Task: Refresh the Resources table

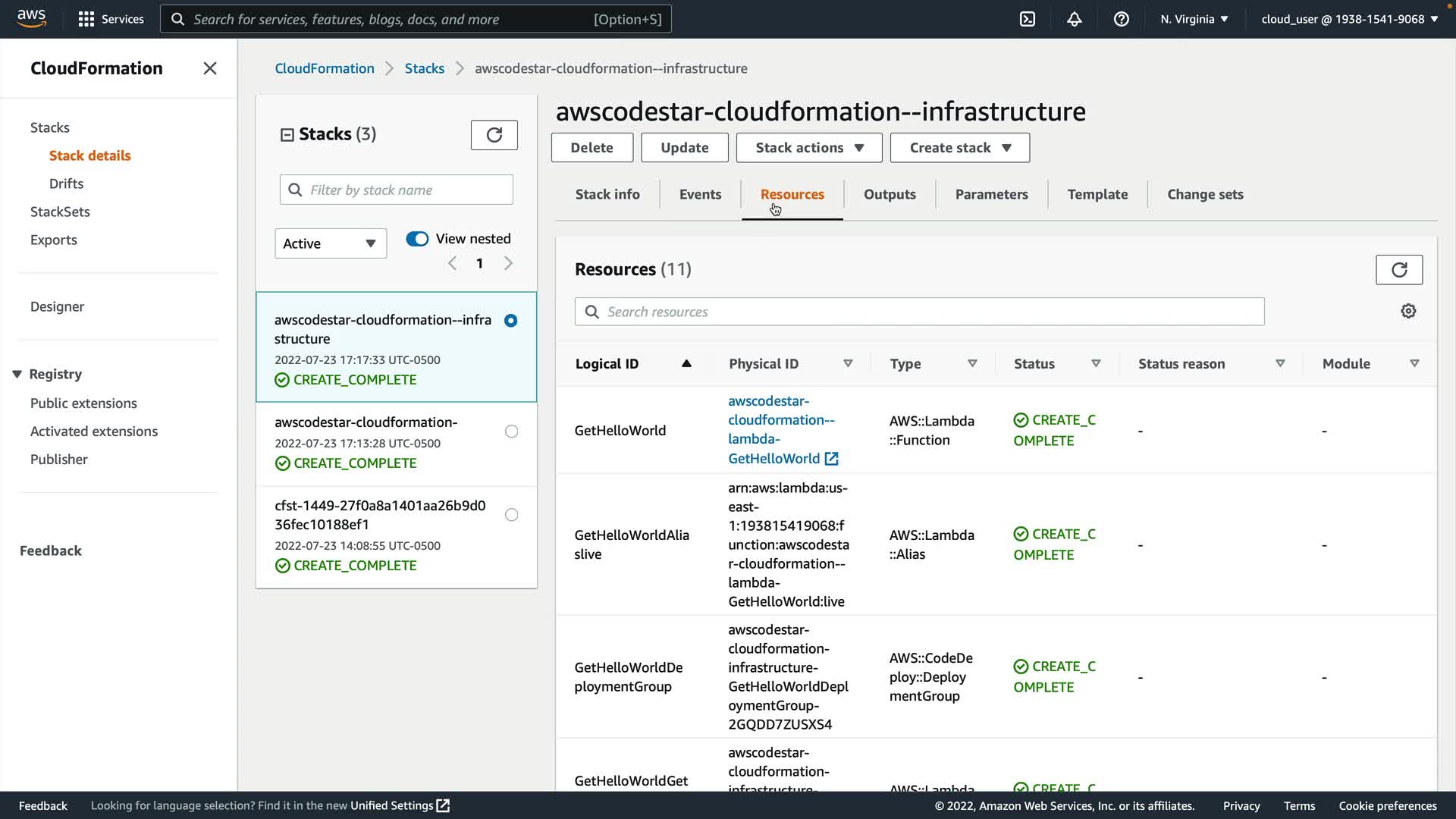Action: point(1399,269)
